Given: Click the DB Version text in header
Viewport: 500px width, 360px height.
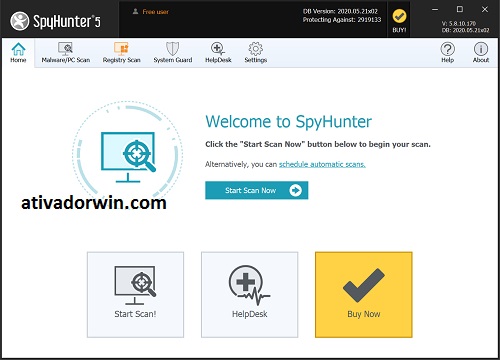Looking at the screenshot, I should click(x=340, y=11).
